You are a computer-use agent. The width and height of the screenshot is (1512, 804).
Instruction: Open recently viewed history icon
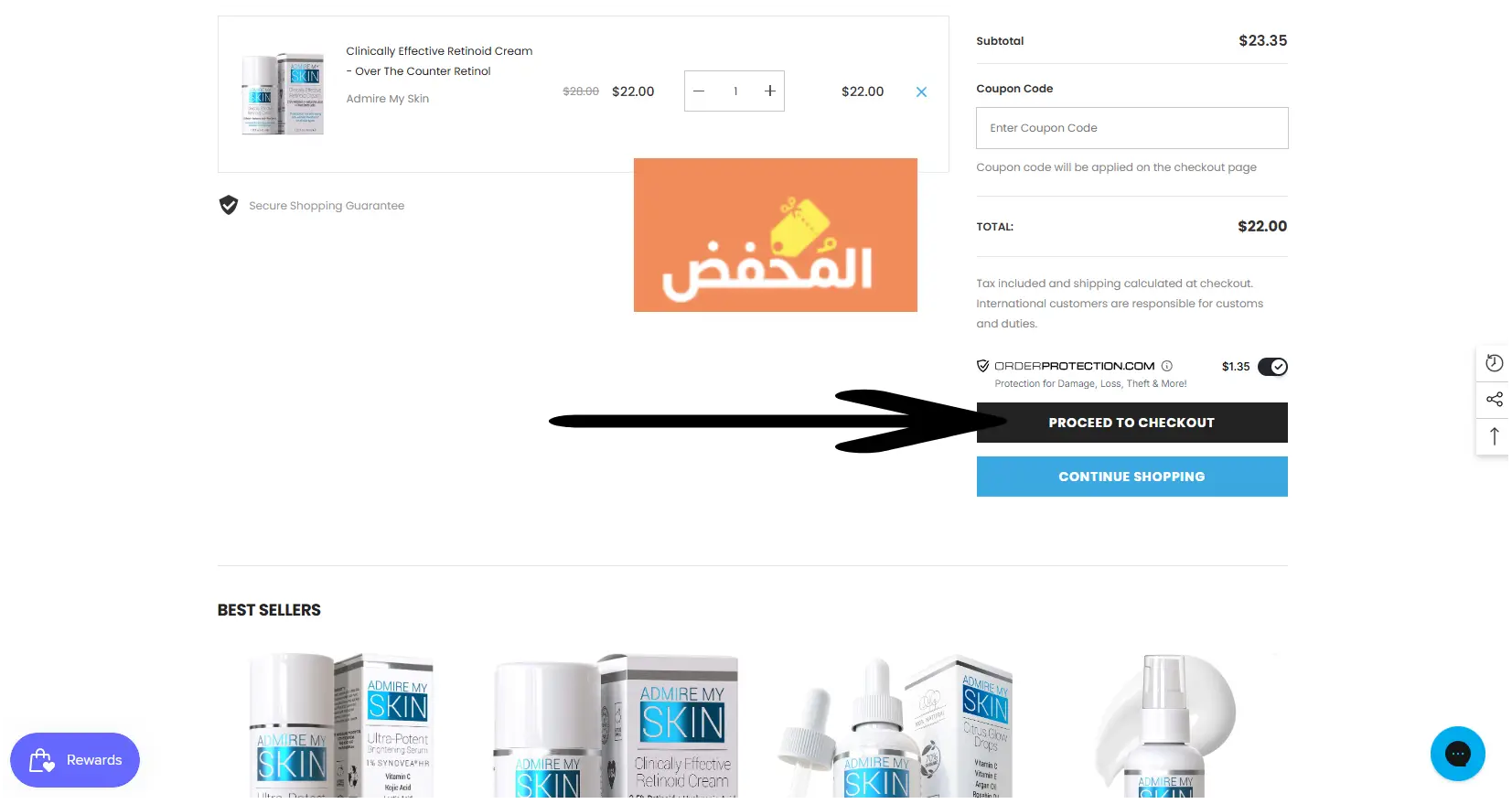click(1495, 363)
